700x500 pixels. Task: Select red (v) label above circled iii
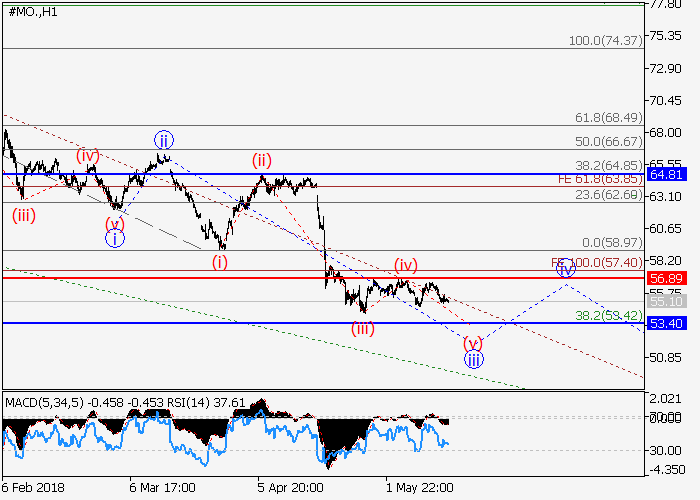pyautogui.click(x=473, y=342)
